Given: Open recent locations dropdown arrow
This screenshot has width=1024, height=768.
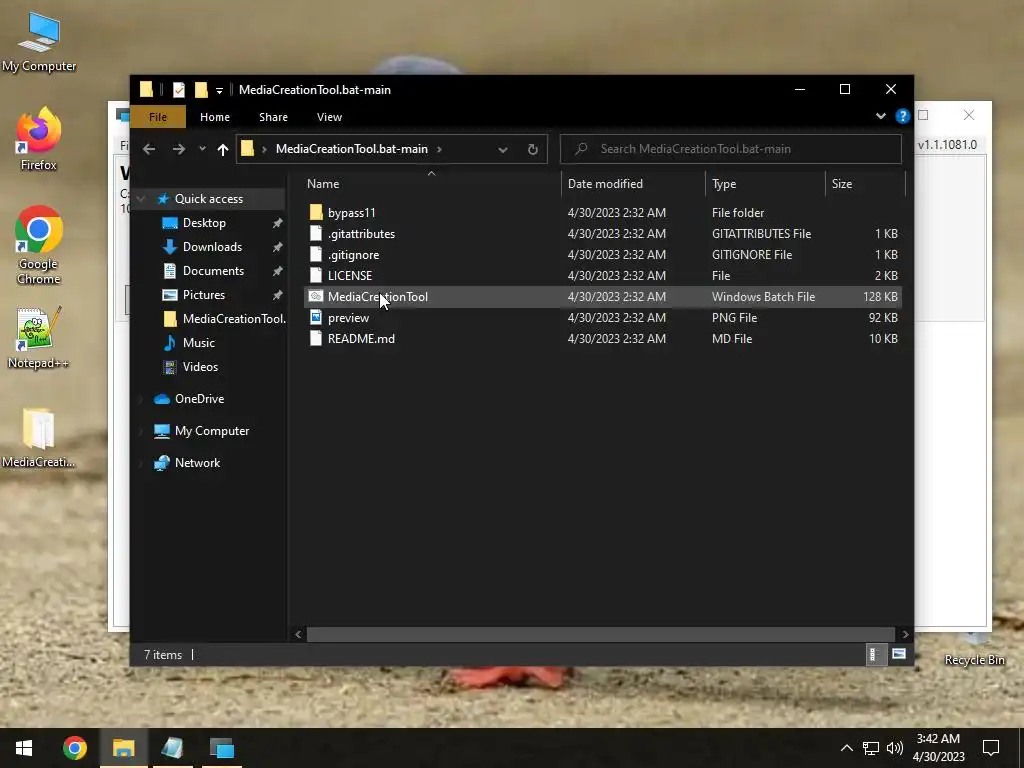Looking at the screenshot, I should 202,149.
